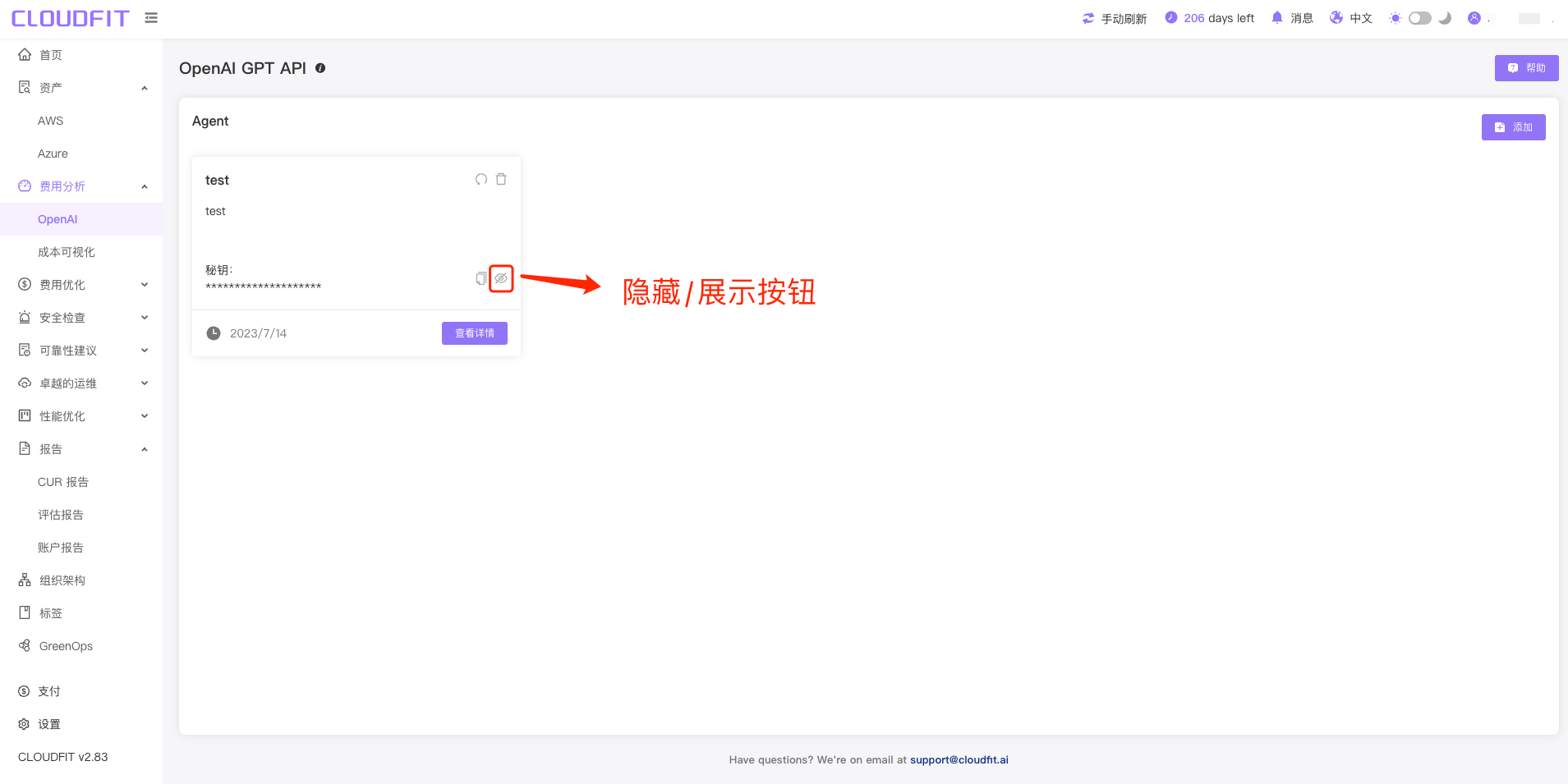This screenshot has height=784, width=1568.
Task: Click the Agent section heading
Action: 210,121
